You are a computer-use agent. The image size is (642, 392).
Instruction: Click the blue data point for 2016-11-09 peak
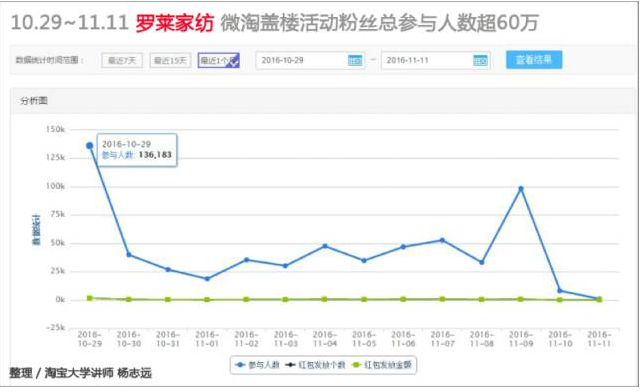coord(521,189)
